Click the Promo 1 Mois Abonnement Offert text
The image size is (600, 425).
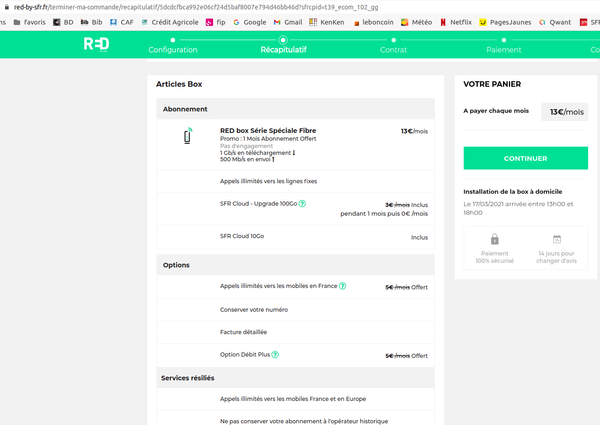click(268, 138)
